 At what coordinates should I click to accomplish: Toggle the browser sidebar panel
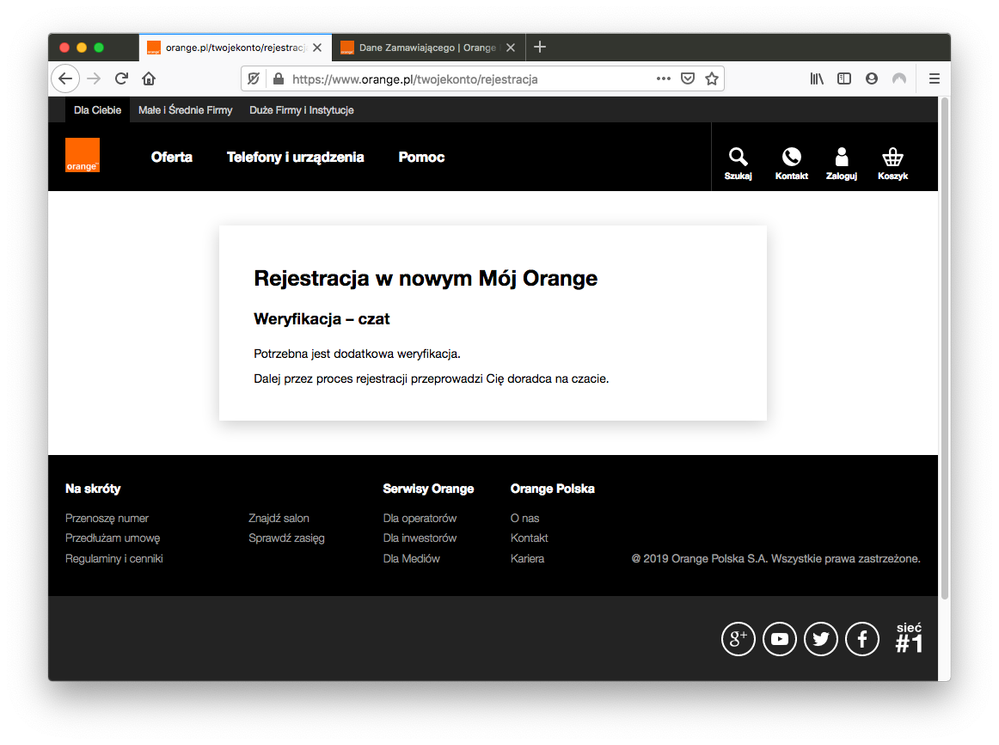(x=844, y=78)
